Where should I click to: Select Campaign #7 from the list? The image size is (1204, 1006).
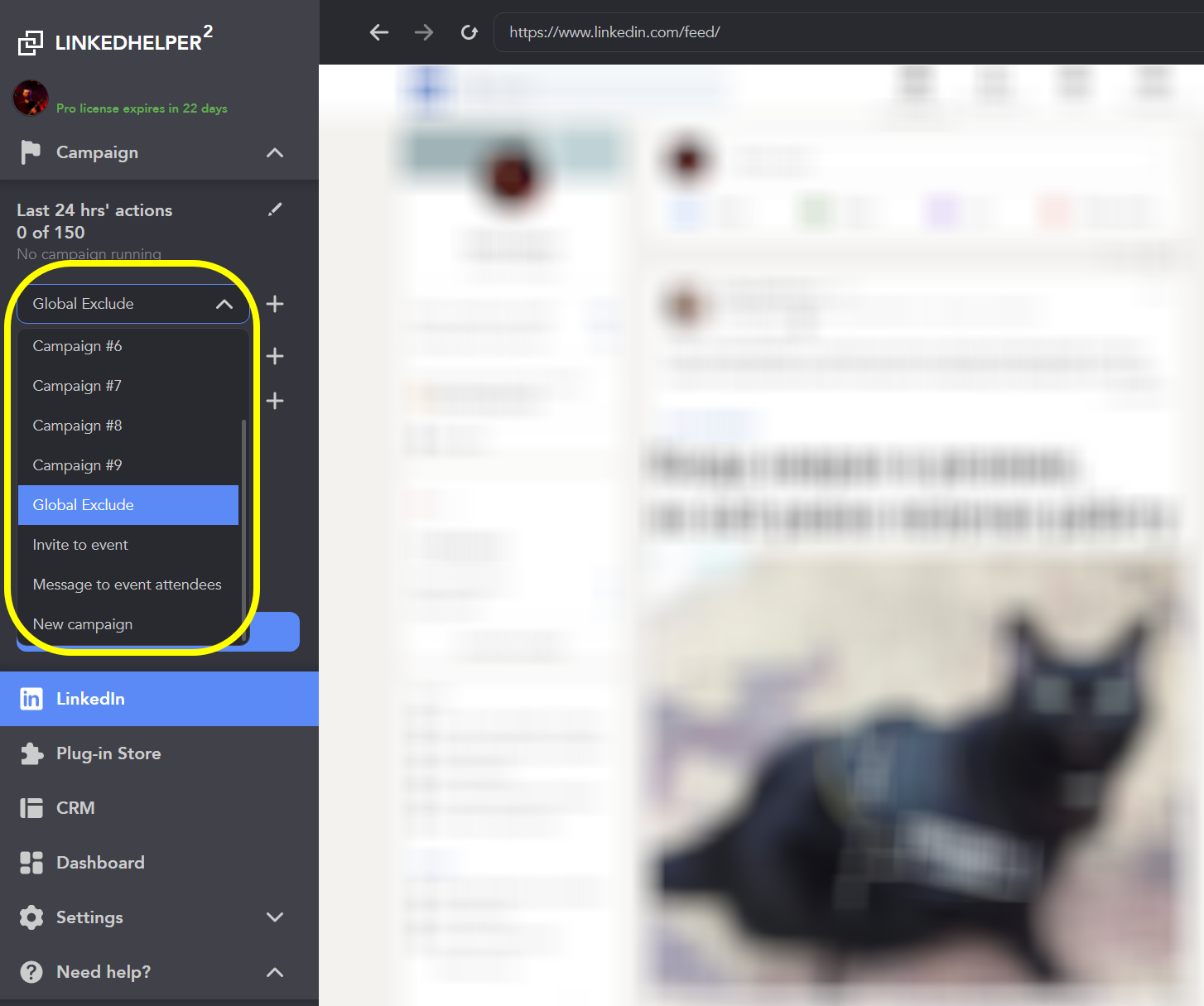(x=128, y=386)
